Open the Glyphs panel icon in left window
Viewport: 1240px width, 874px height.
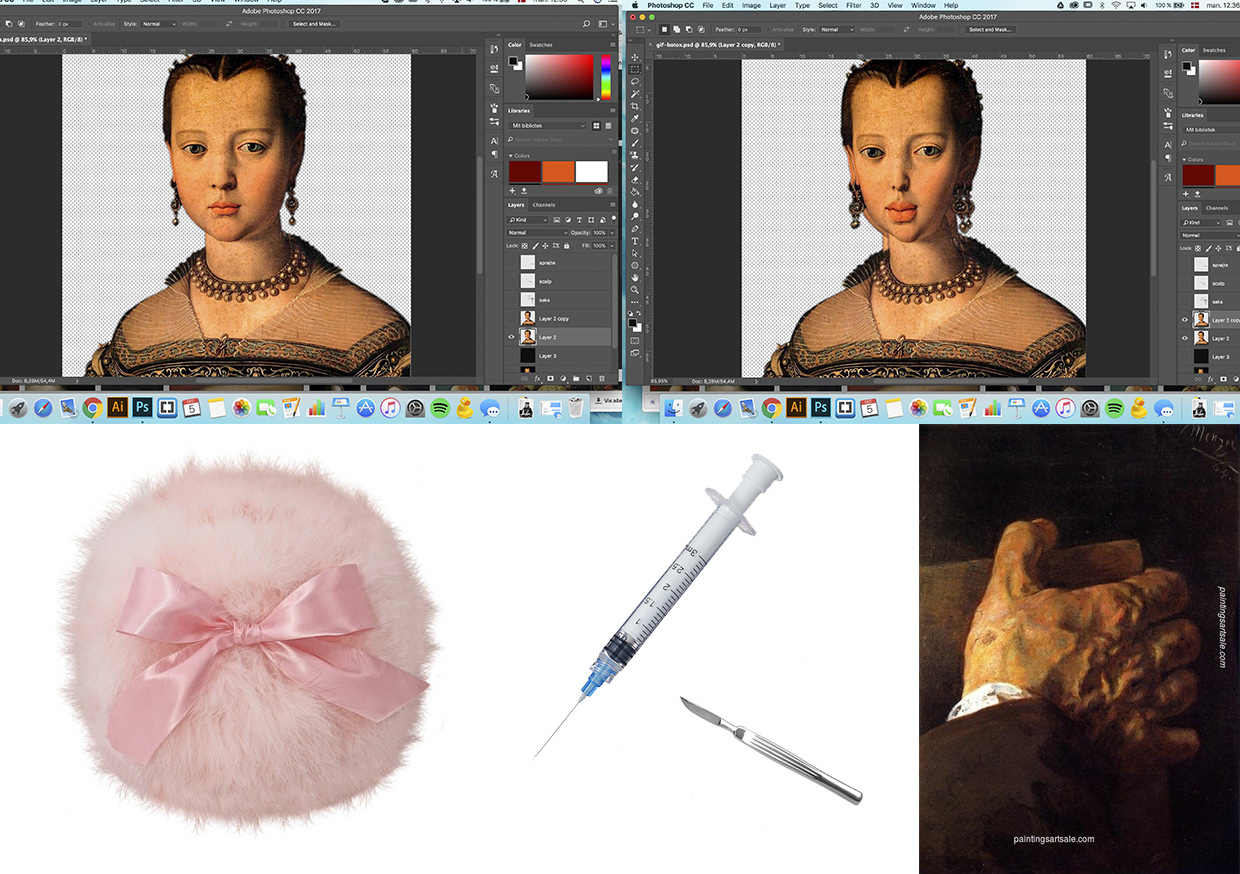(494, 173)
